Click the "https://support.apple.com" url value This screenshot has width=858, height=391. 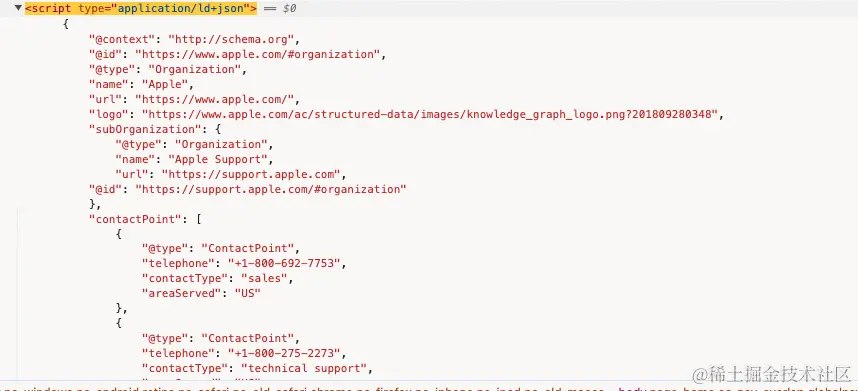tap(251, 174)
